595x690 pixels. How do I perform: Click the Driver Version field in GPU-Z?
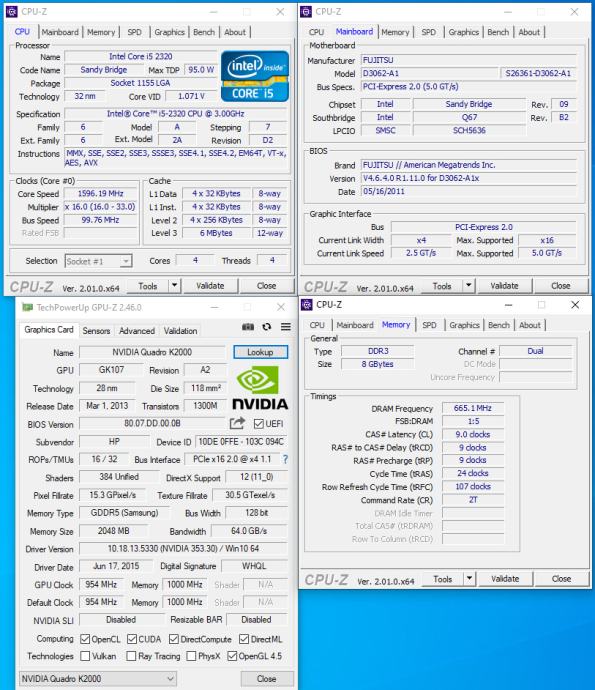tap(183, 549)
